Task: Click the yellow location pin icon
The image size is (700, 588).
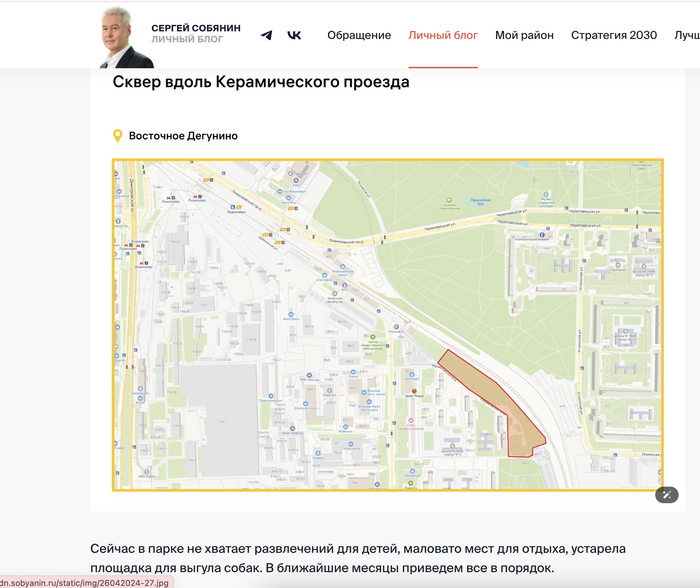Action: tap(117, 136)
